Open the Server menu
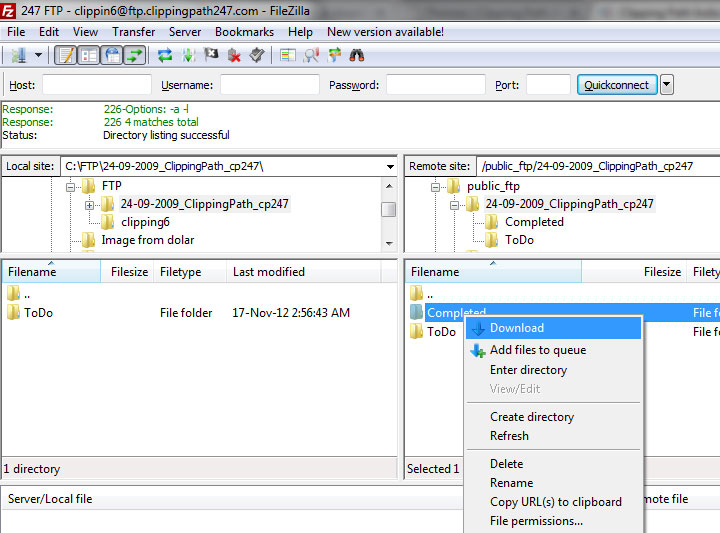This screenshot has height=533, width=720. (185, 32)
